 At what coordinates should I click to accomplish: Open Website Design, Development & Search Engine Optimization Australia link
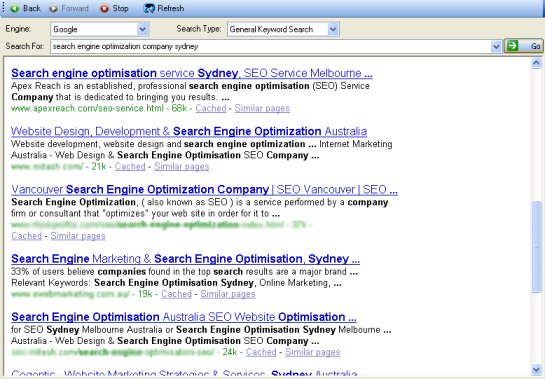[189, 131]
